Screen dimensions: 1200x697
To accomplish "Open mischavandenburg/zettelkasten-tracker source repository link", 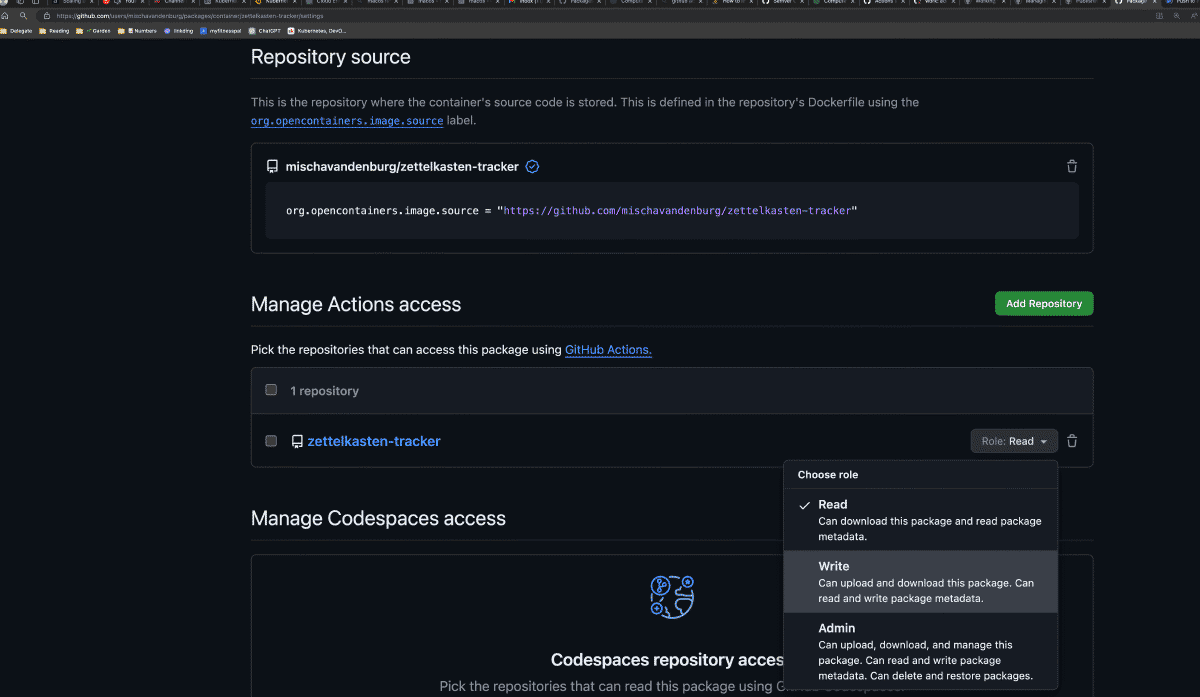I will pos(402,167).
